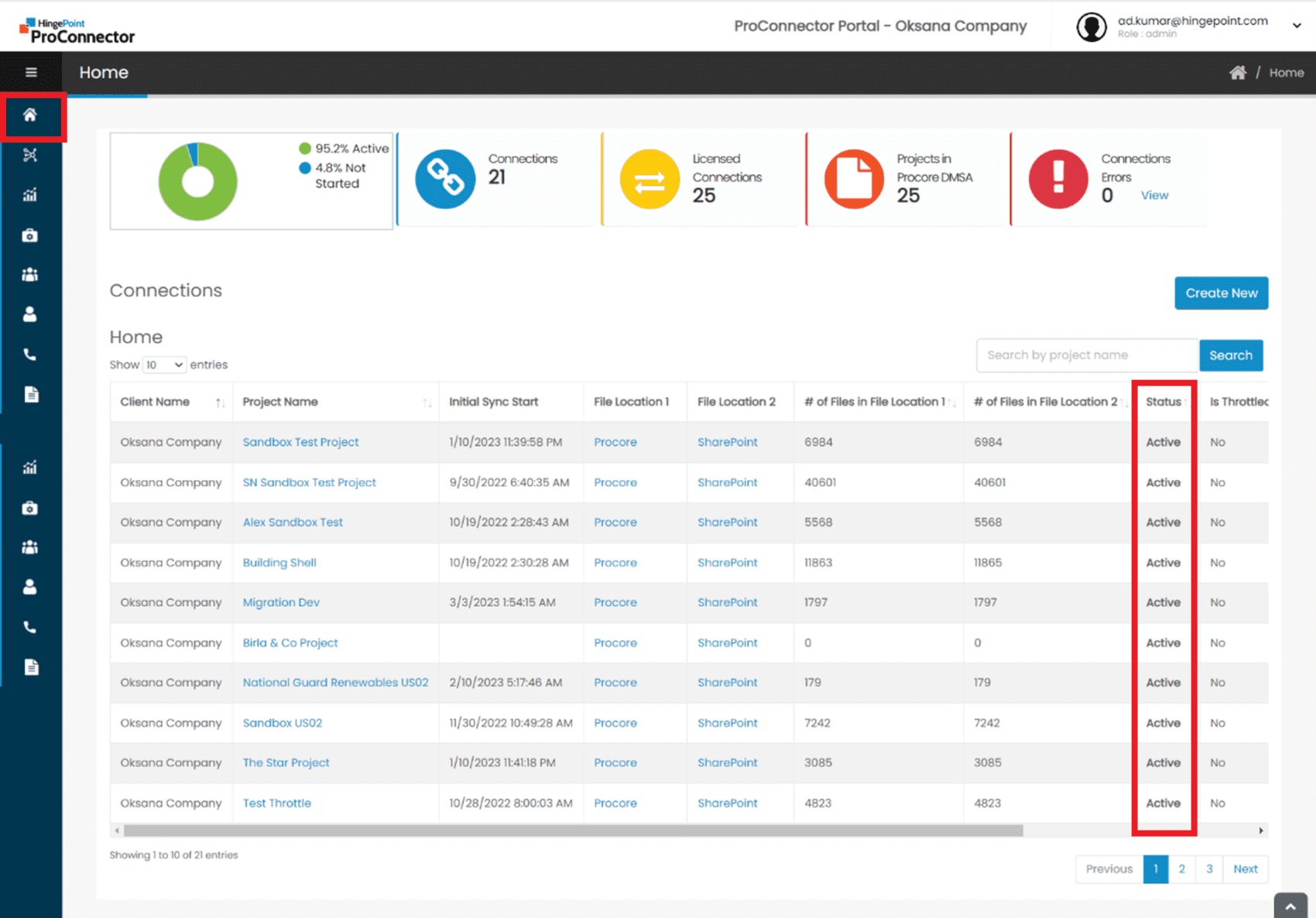This screenshot has width=1316, height=918.
Task: Click the scroll-to-top arrow button
Action: pyautogui.click(x=1290, y=906)
